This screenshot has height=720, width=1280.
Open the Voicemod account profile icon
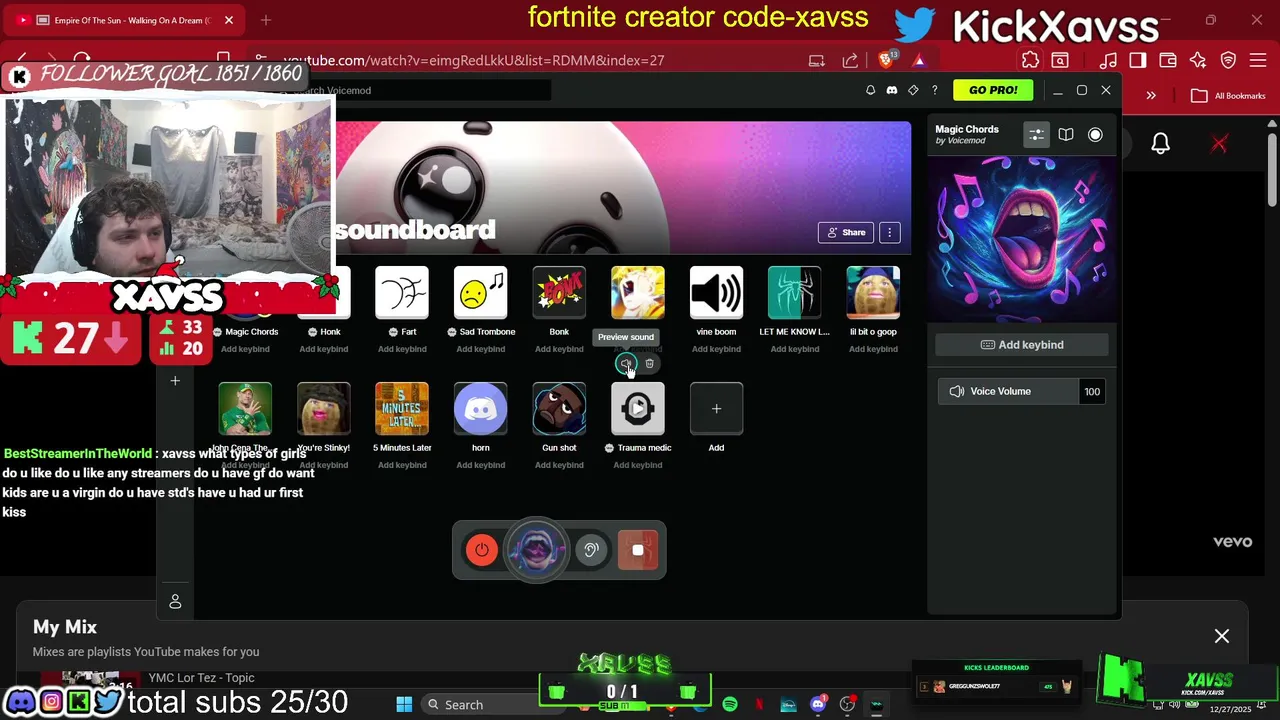click(175, 601)
